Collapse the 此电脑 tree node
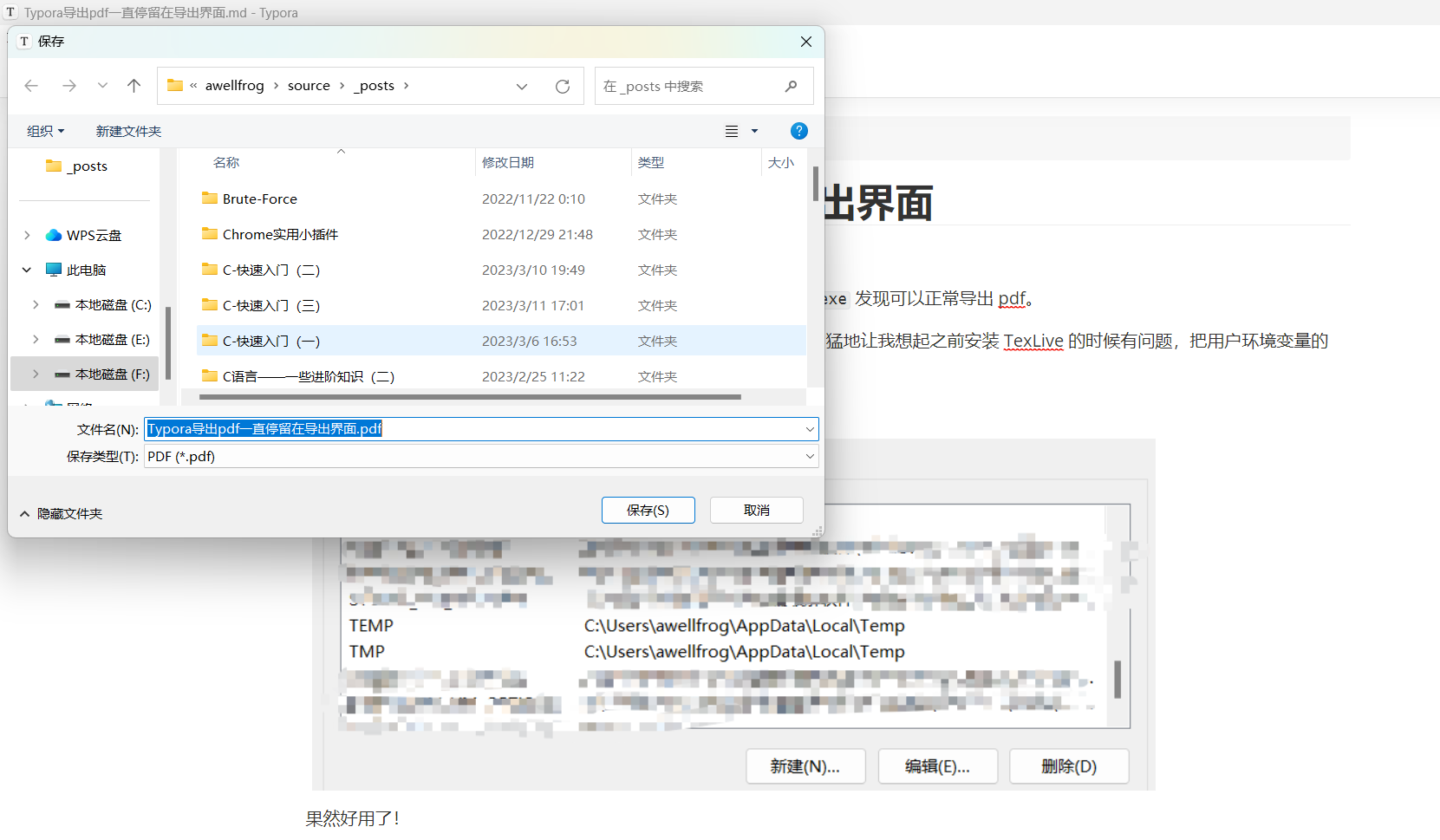The width and height of the screenshot is (1440, 840). coord(27,270)
